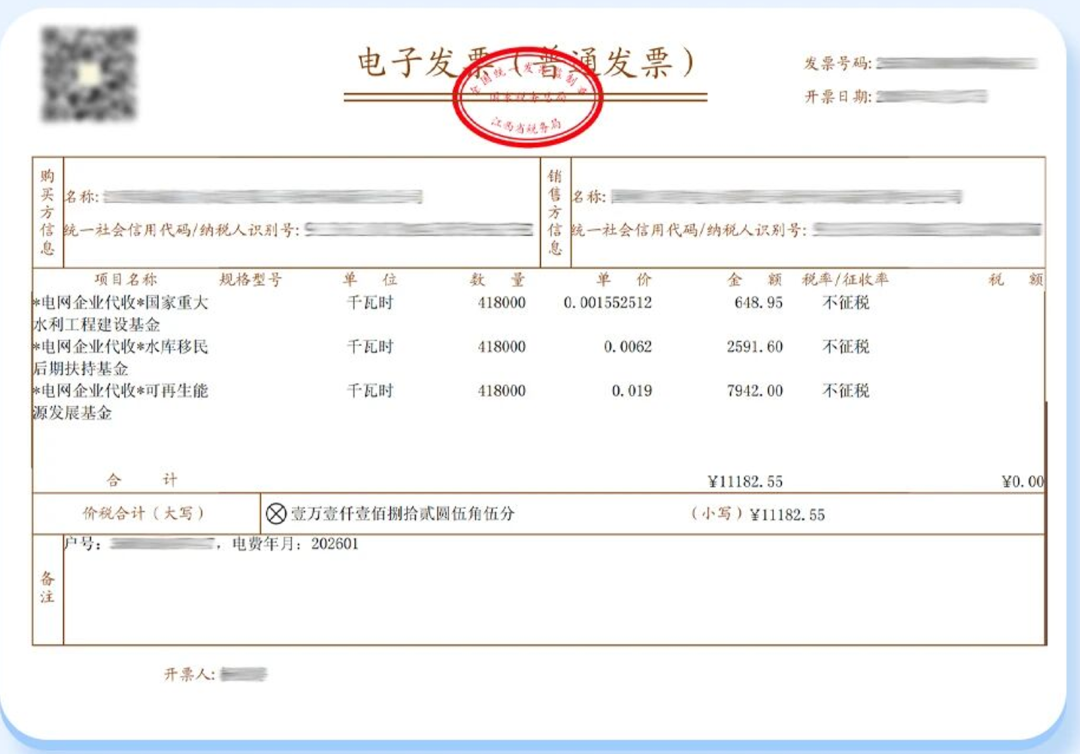Viewport: 1080px width, 754px height.
Task: Click the 合计 tax total ¥0.00
Action: click(1022, 482)
